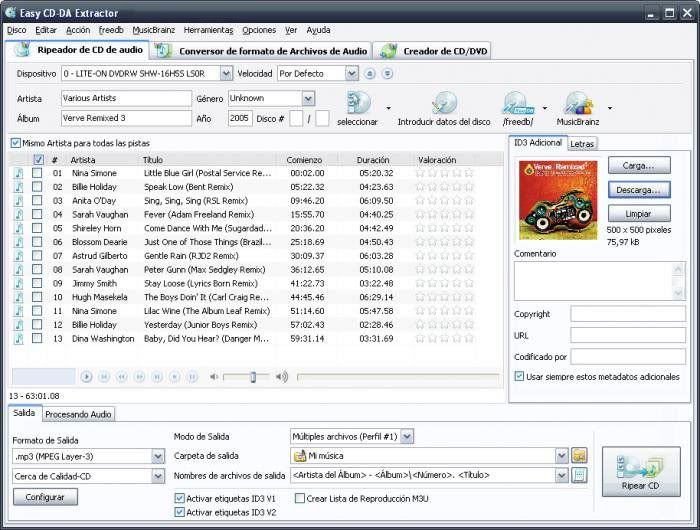This screenshot has height=530, width=700.
Task: Switch to Creador de CD/DVD tab
Action: 432,51
